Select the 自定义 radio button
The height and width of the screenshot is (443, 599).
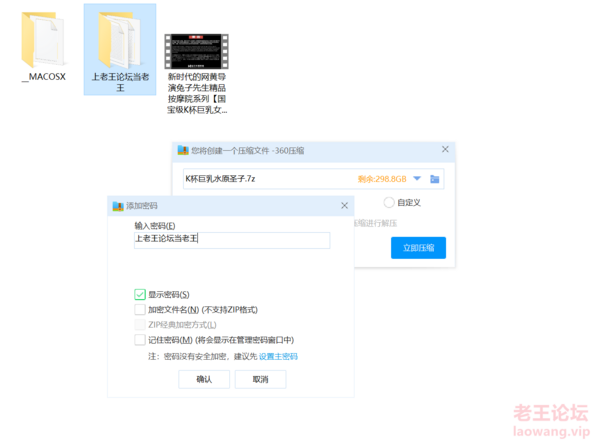[x=389, y=202]
